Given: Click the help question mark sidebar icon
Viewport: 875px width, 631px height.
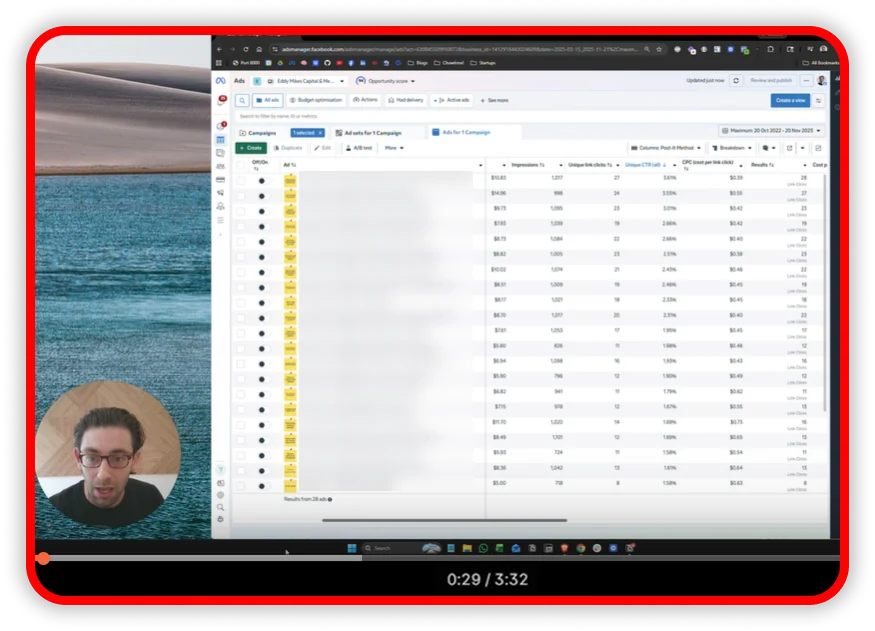Looking at the screenshot, I should coord(220,470).
